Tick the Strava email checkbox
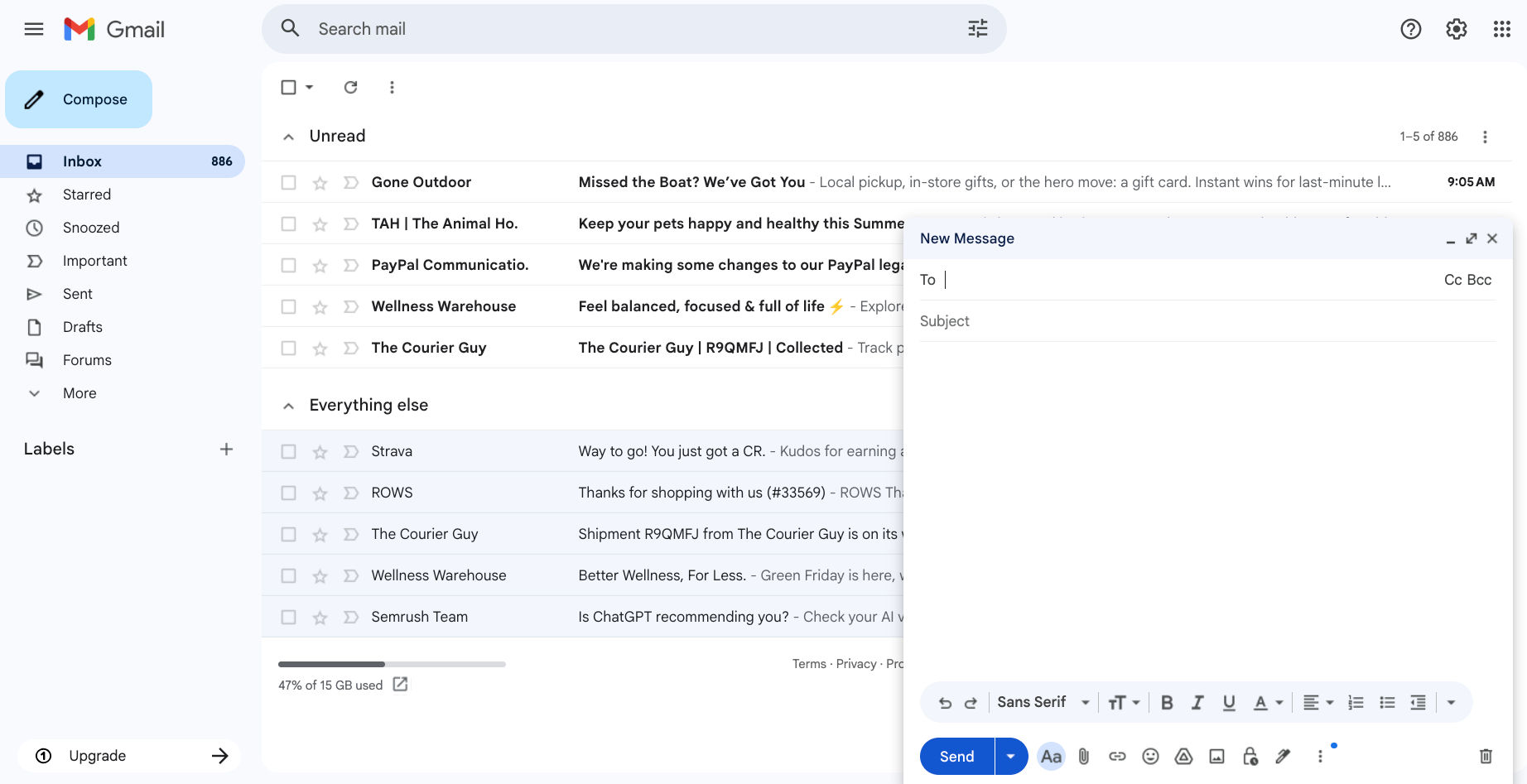1527x784 pixels. pyautogui.click(x=288, y=451)
